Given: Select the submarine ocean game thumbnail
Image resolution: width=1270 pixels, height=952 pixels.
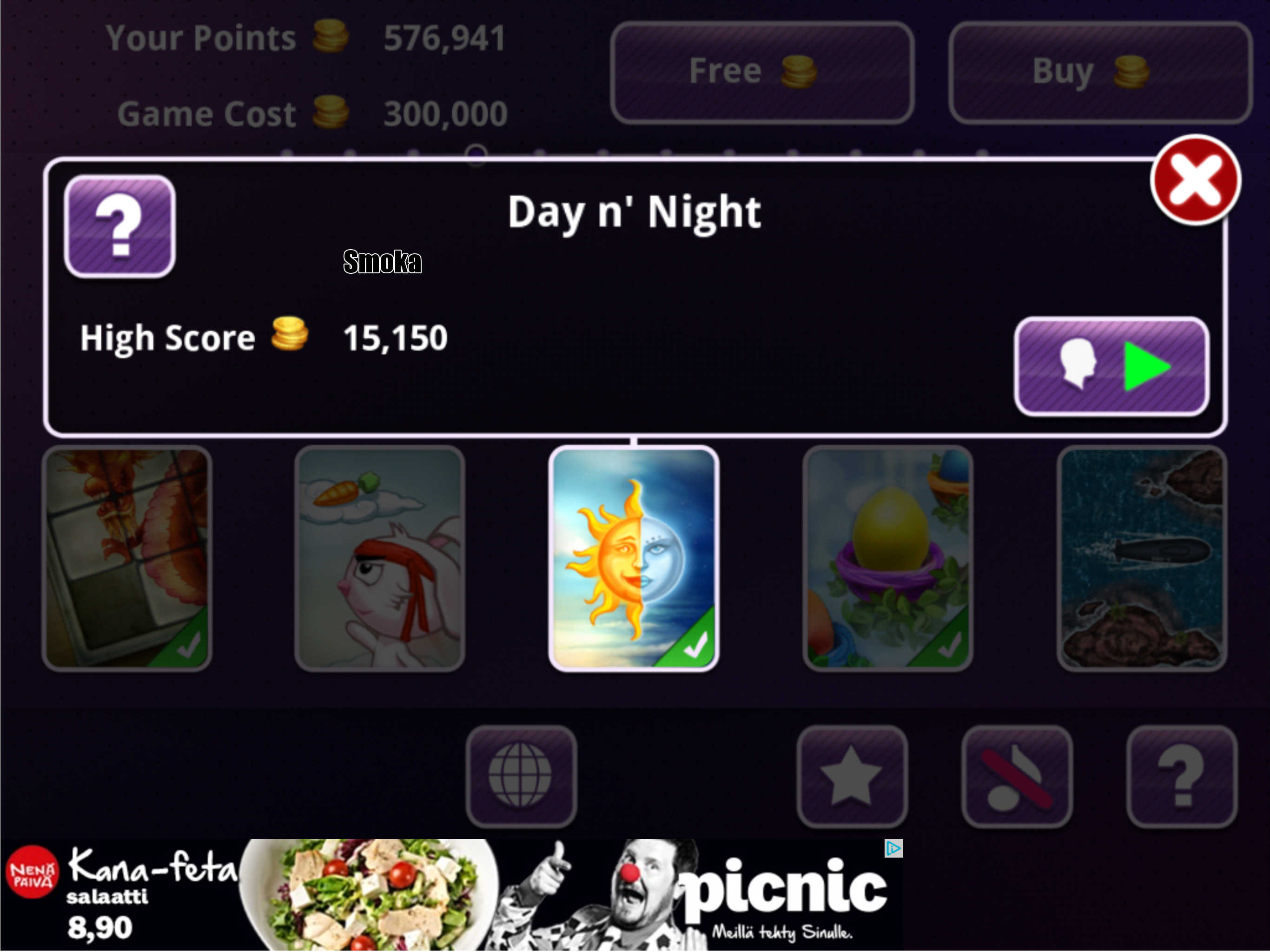Looking at the screenshot, I should [x=1142, y=558].
